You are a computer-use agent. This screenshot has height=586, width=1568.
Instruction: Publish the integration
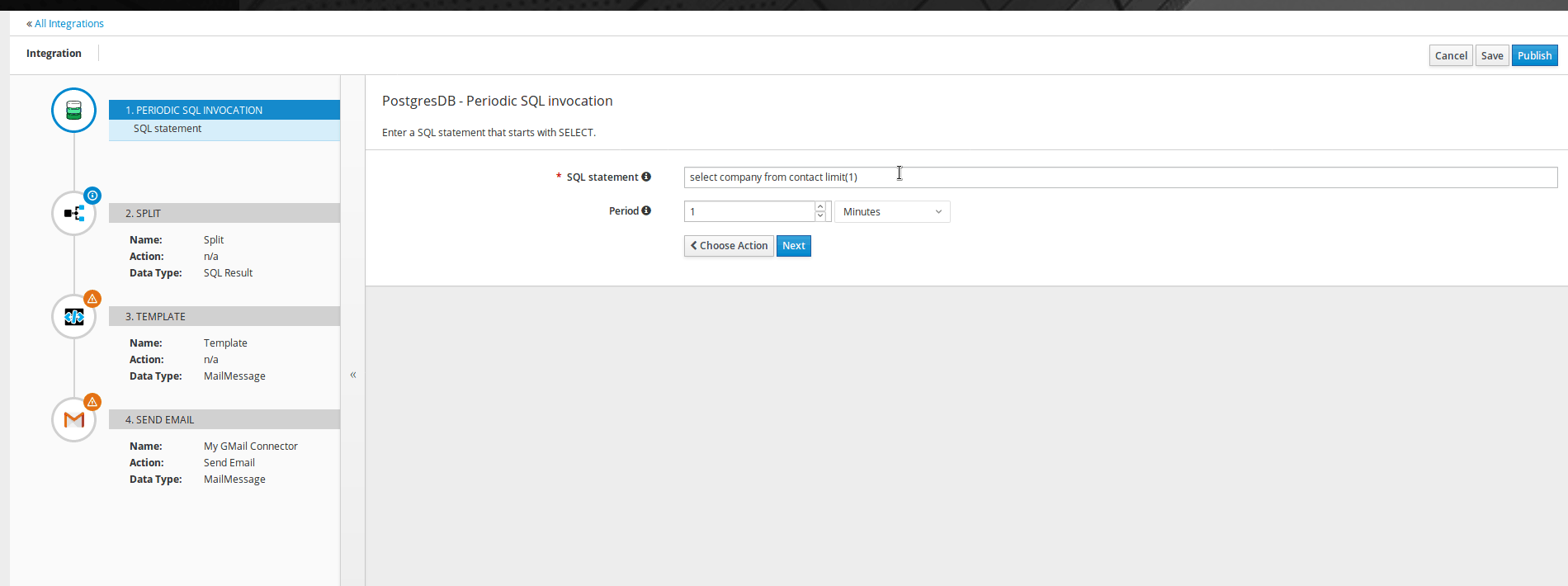pyautogui.click(x=1534, y=55)
